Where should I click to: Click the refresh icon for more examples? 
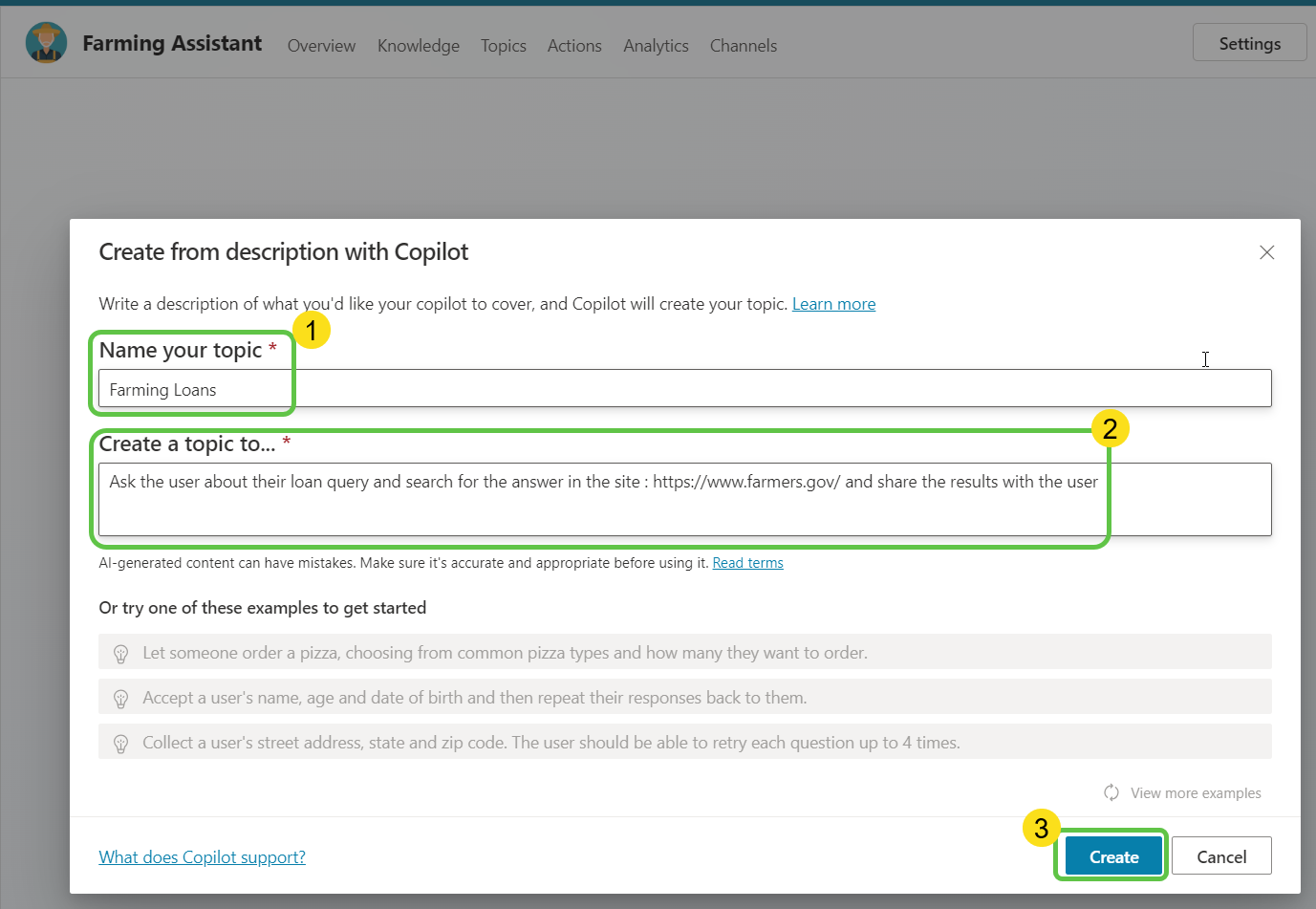coord(1111,792)
